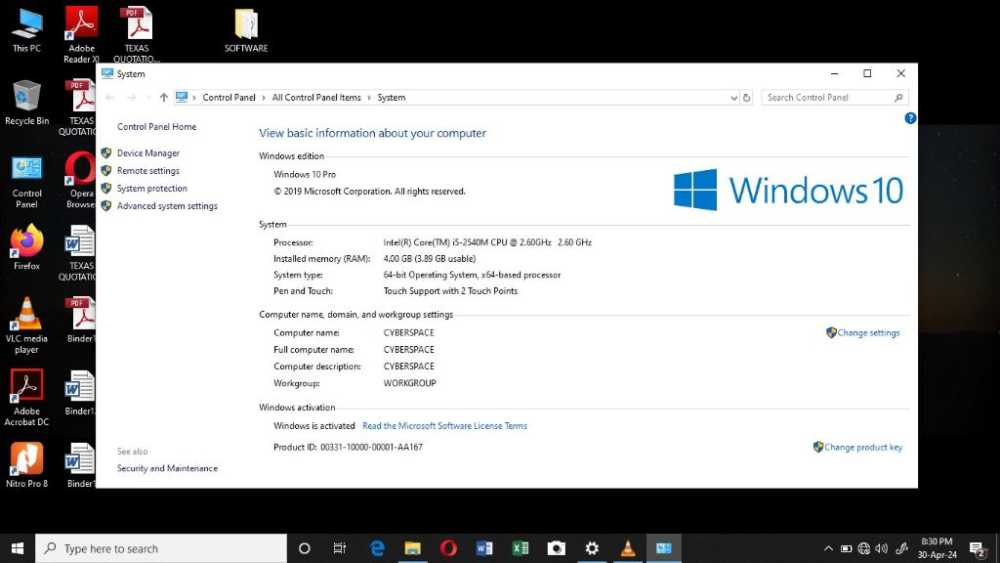Read the Microsoft Software License Terms
The height and width of the screenshot is (563, 1000).
pos(445,426)
